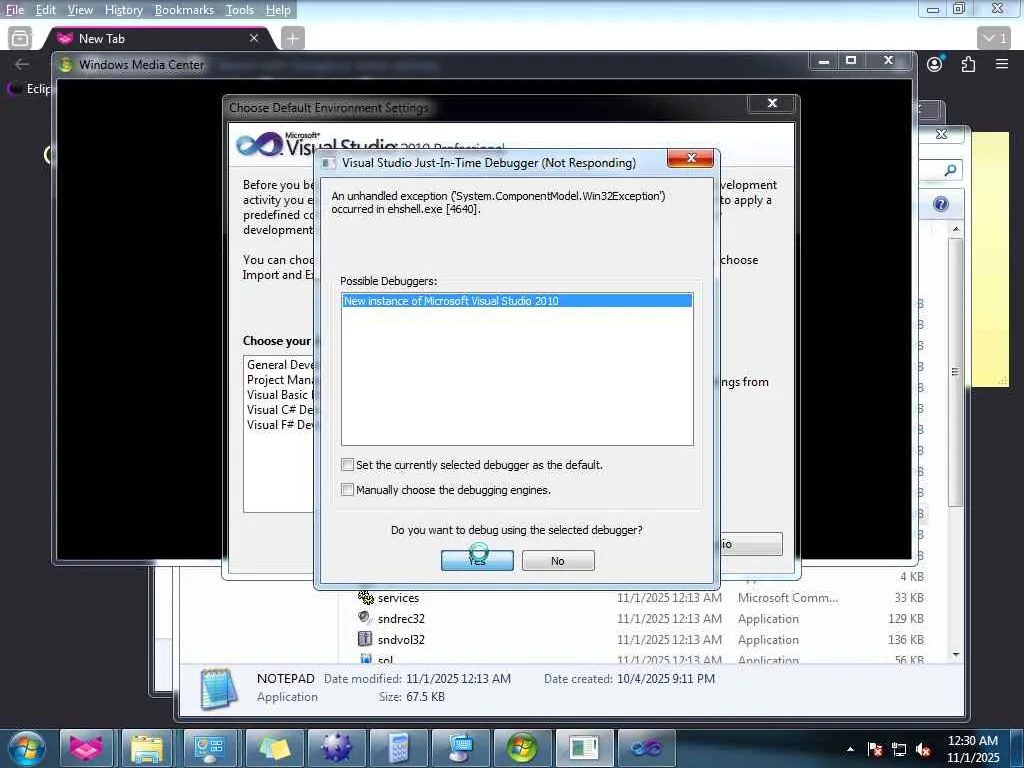1024x768 pixels.
Task: Click the Eclipse bookmark icon in browser
Action: [14, 88]
